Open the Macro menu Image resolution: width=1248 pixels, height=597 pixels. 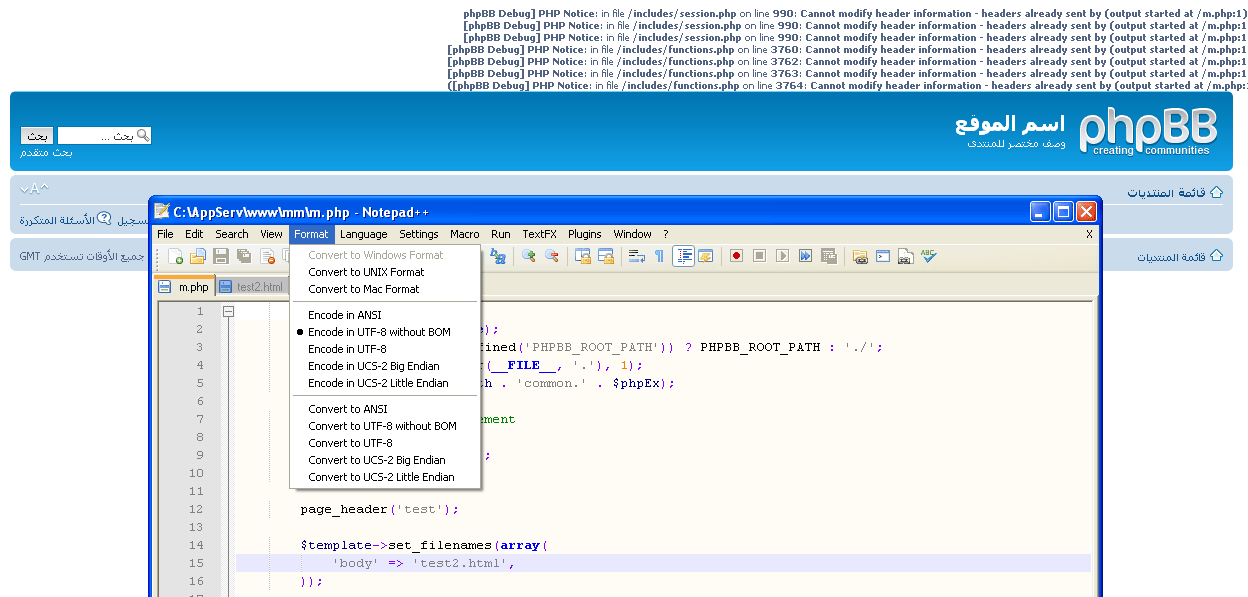click(465, 234)
